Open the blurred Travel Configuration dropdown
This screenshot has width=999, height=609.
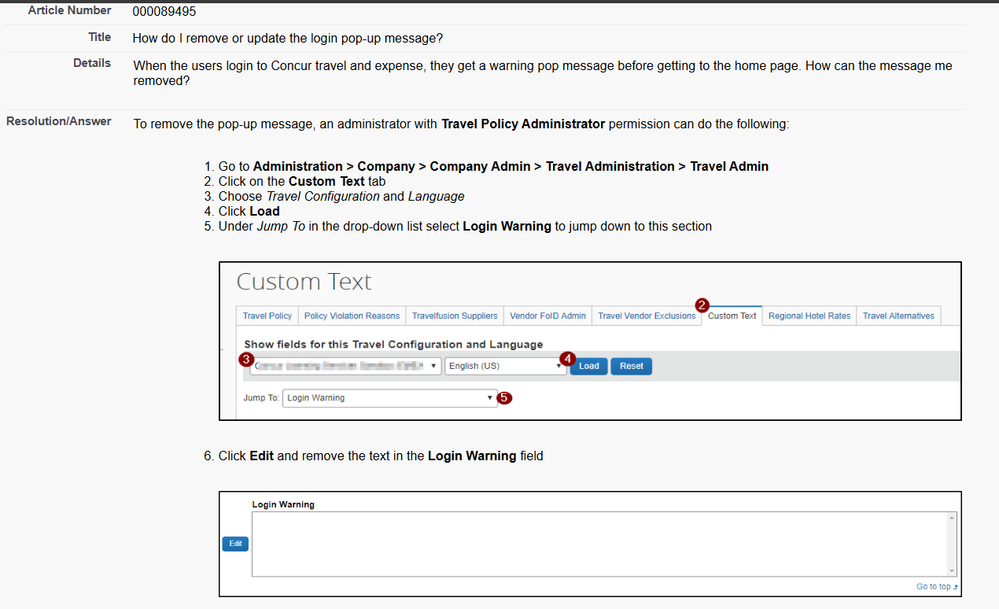(345, 366)
